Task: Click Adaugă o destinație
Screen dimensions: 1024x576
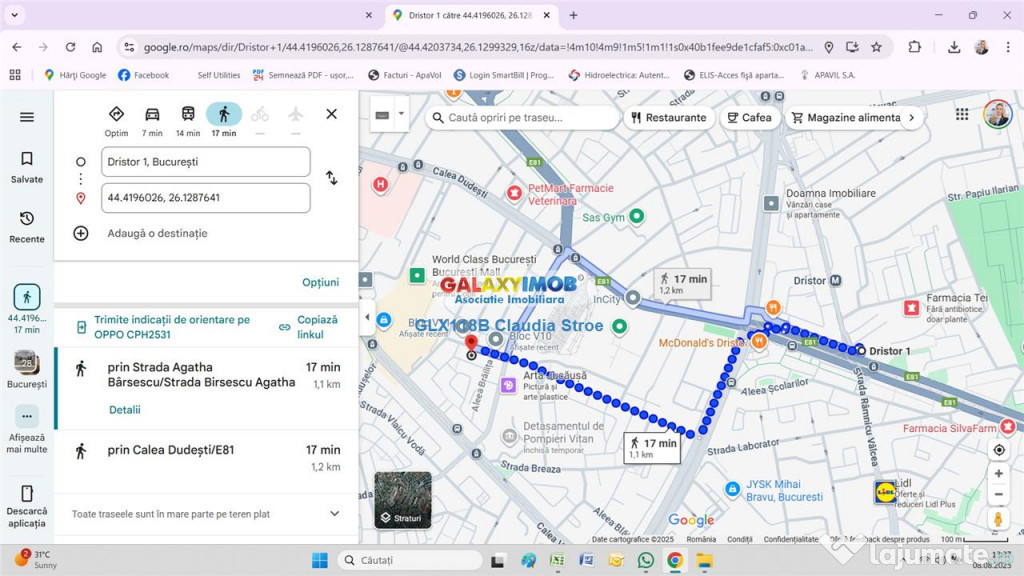Action: [157, 233]
